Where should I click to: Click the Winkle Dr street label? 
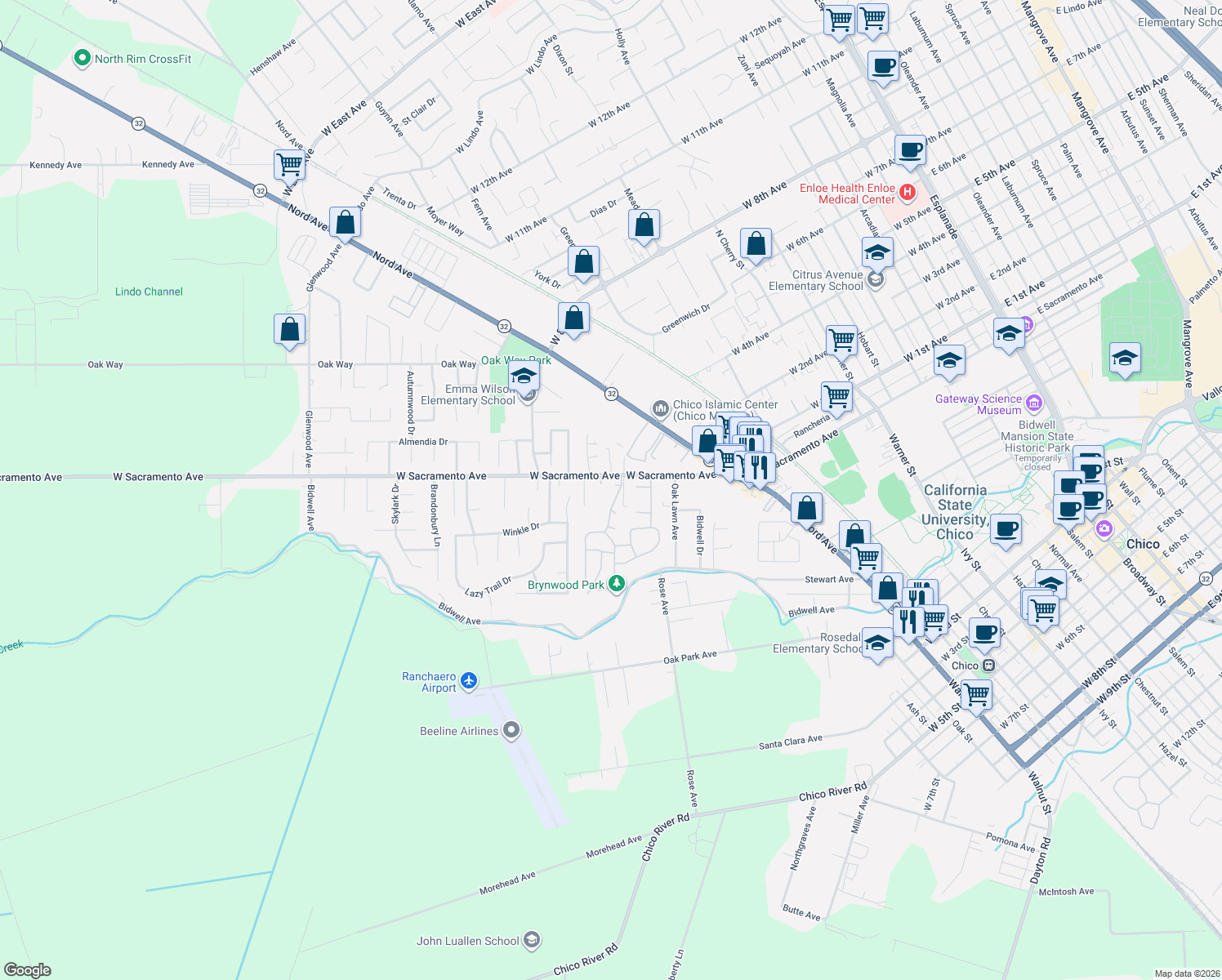[520, 531]
